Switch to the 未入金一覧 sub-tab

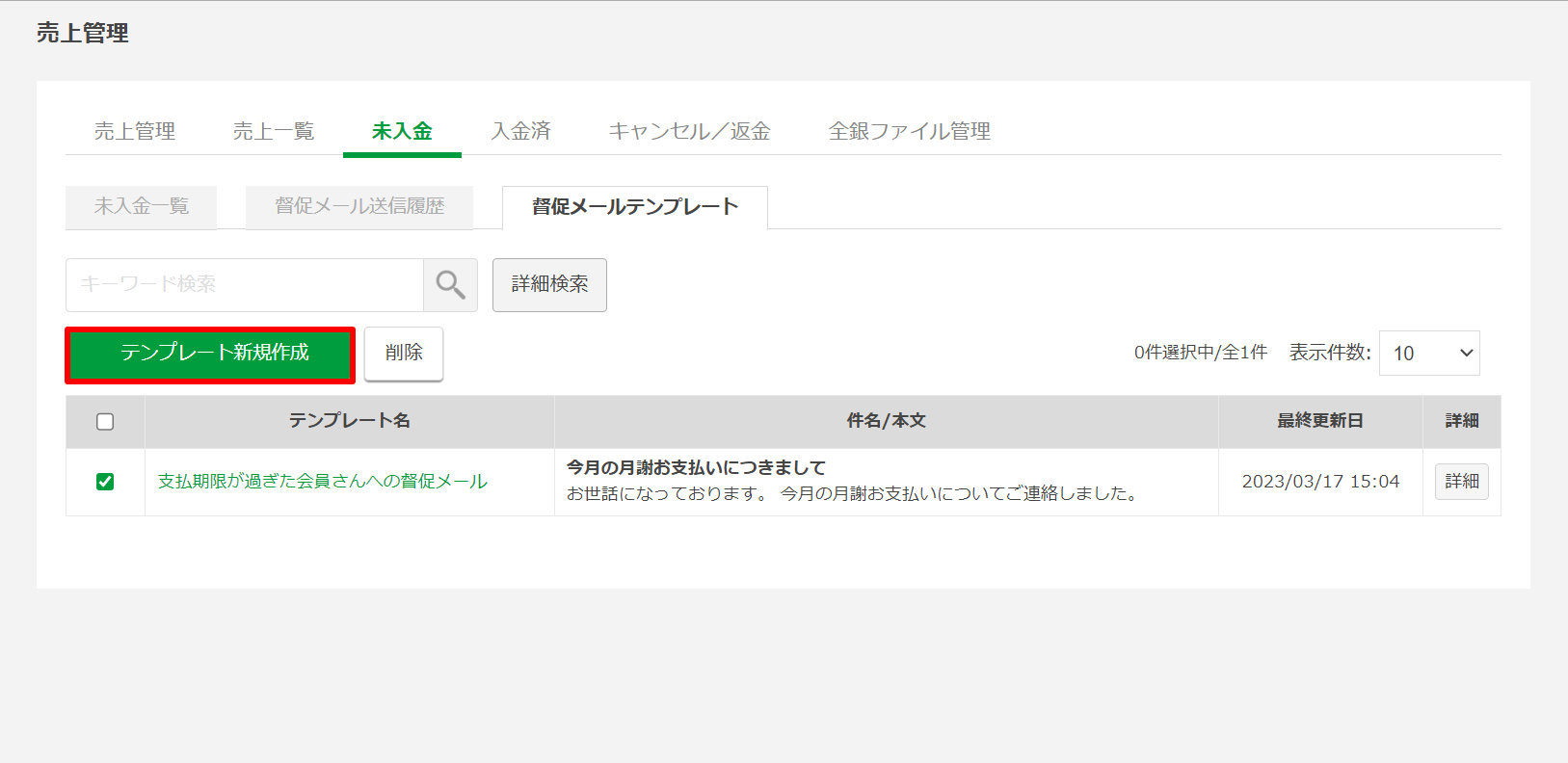tap(142, 206)
